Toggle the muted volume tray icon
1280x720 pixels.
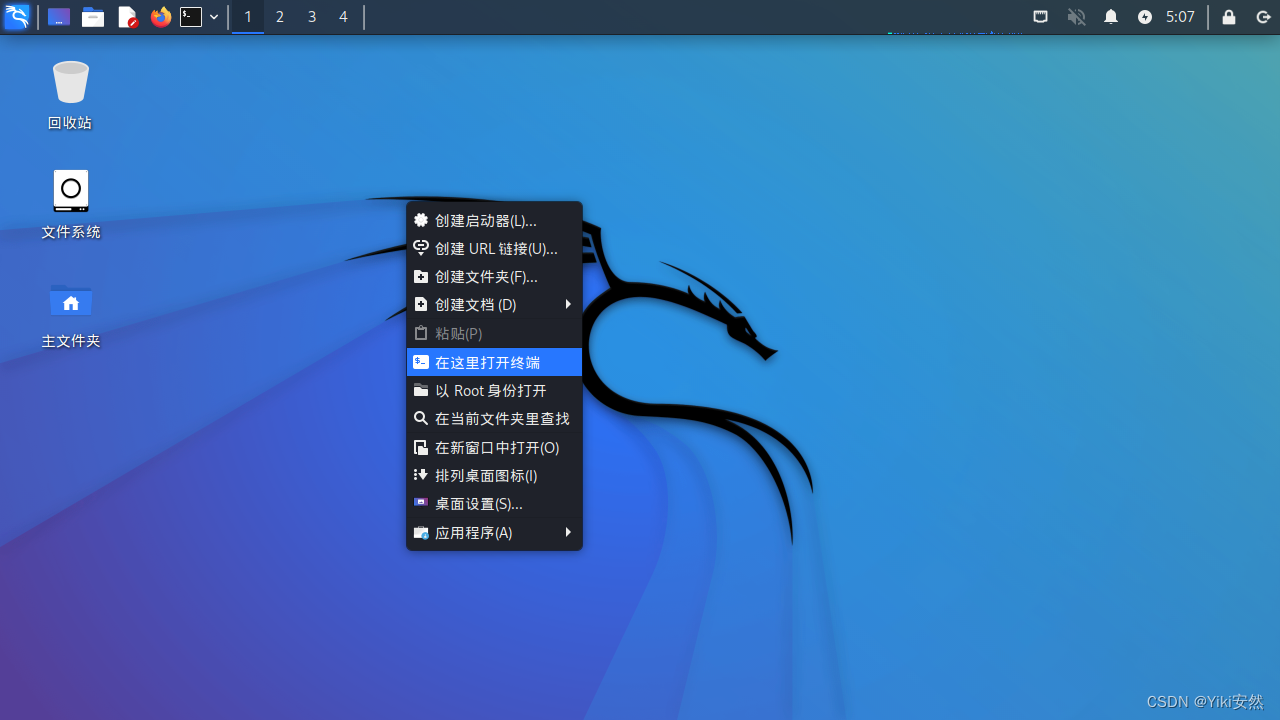point(1077,17)
